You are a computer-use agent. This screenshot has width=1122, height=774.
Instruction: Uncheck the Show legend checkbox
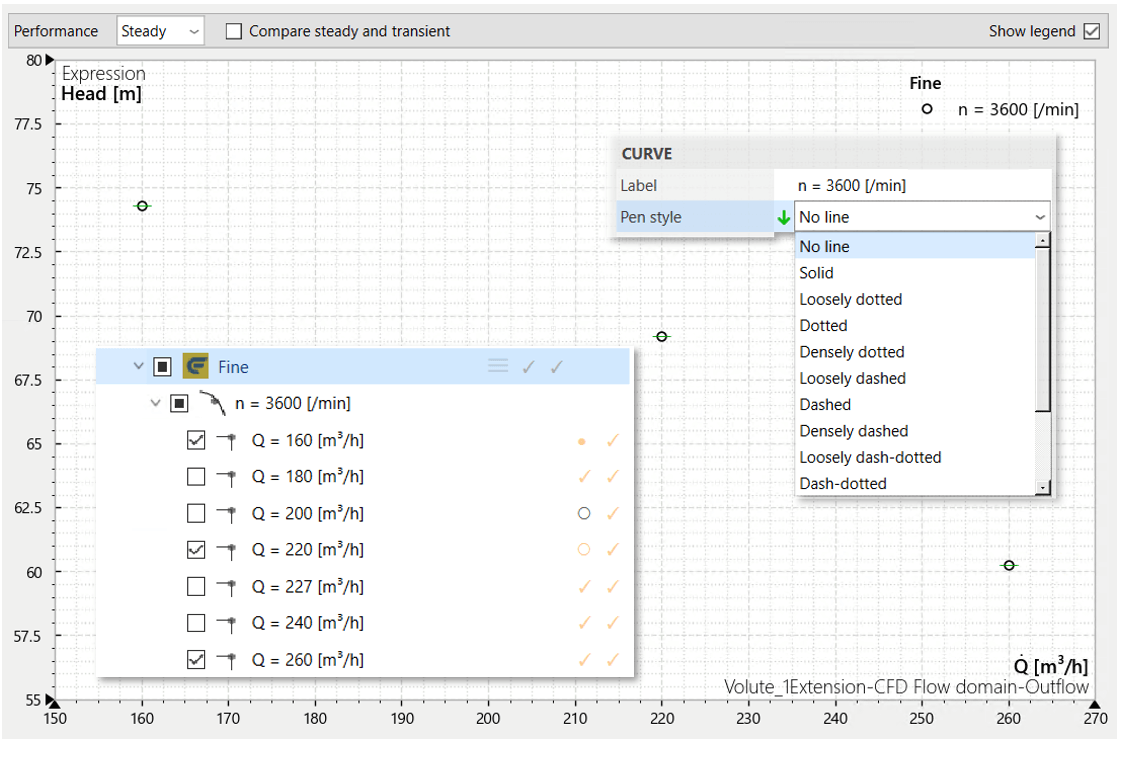[x=1091, y=31]
